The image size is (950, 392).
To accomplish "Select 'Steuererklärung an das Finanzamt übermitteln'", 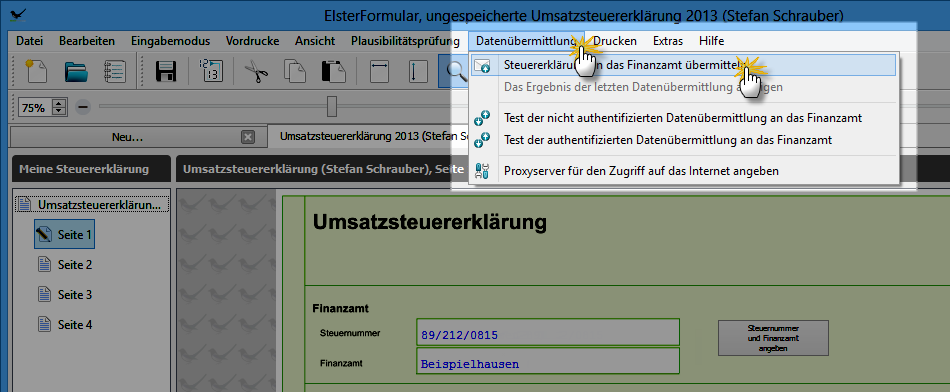I will 683,65.
